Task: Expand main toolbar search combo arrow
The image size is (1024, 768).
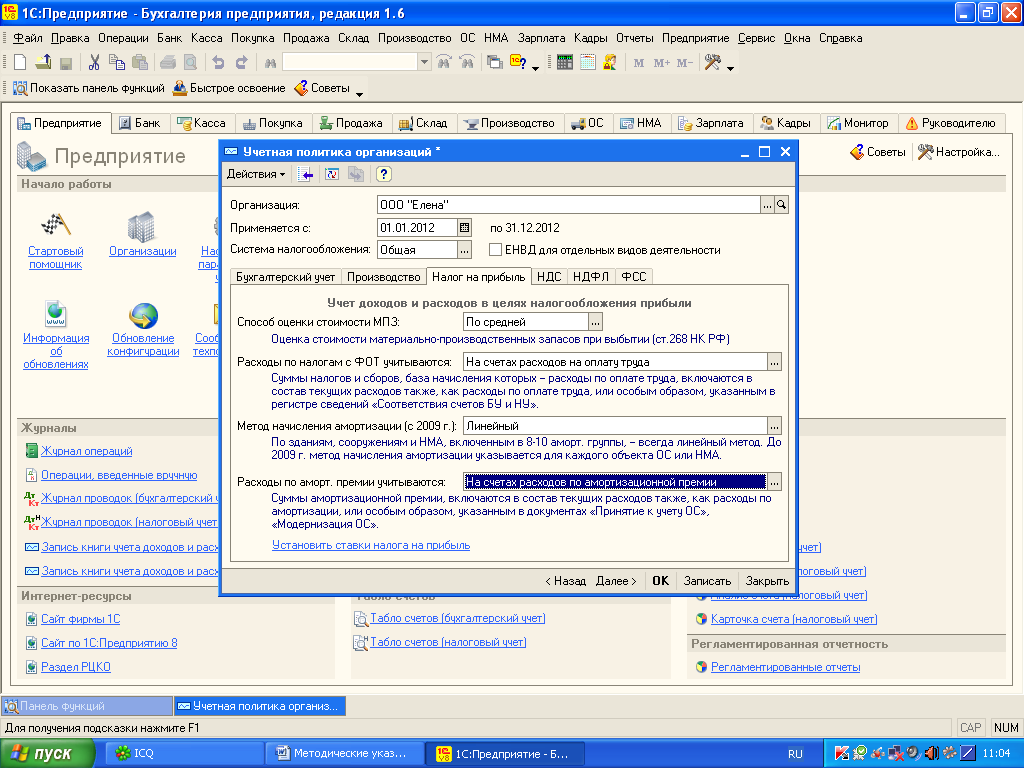Action: (x=424, y=63)
